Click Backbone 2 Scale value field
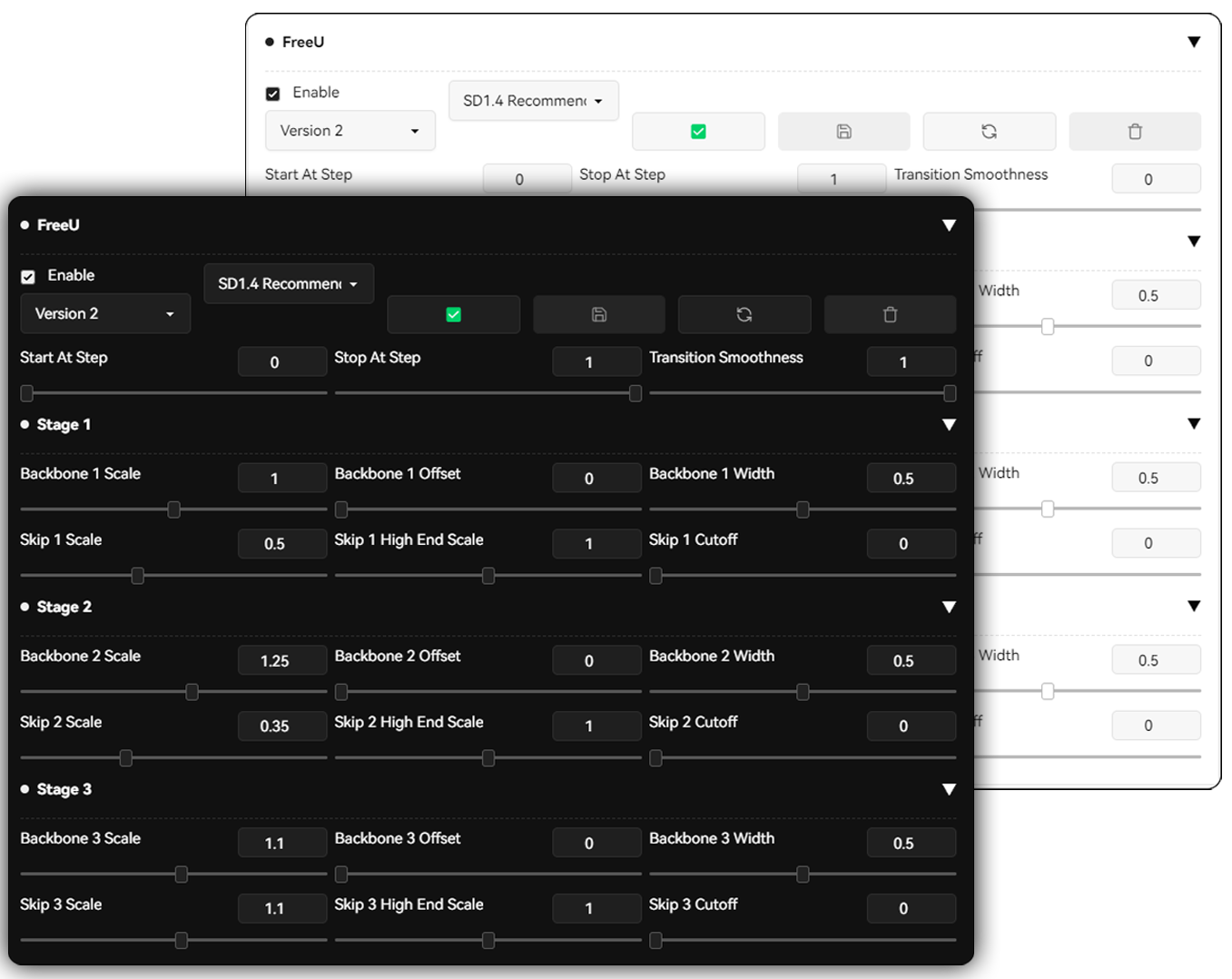Screen dimensions: 1232x979 click(282, 660)
